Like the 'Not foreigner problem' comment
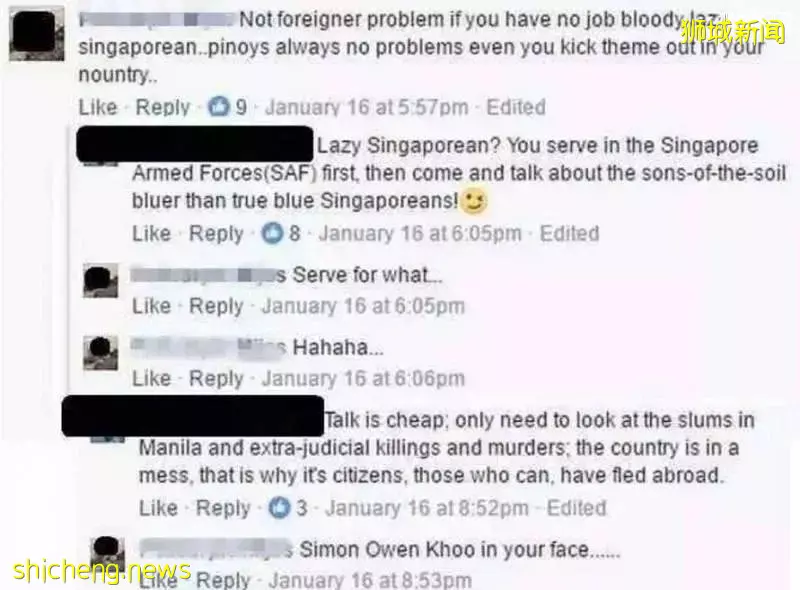 (x=98, y=107)
